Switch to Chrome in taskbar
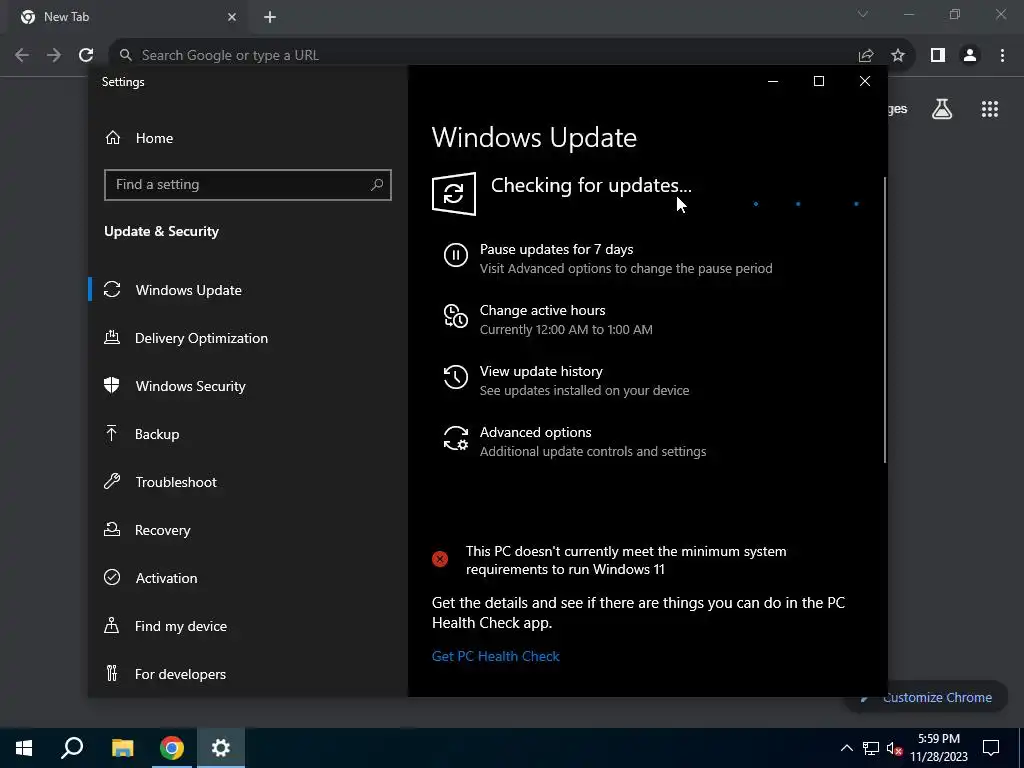 (172, 748)
